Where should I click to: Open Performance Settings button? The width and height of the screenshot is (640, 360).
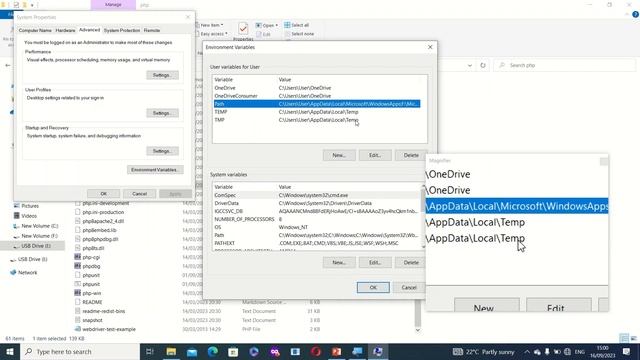(162, 75)
